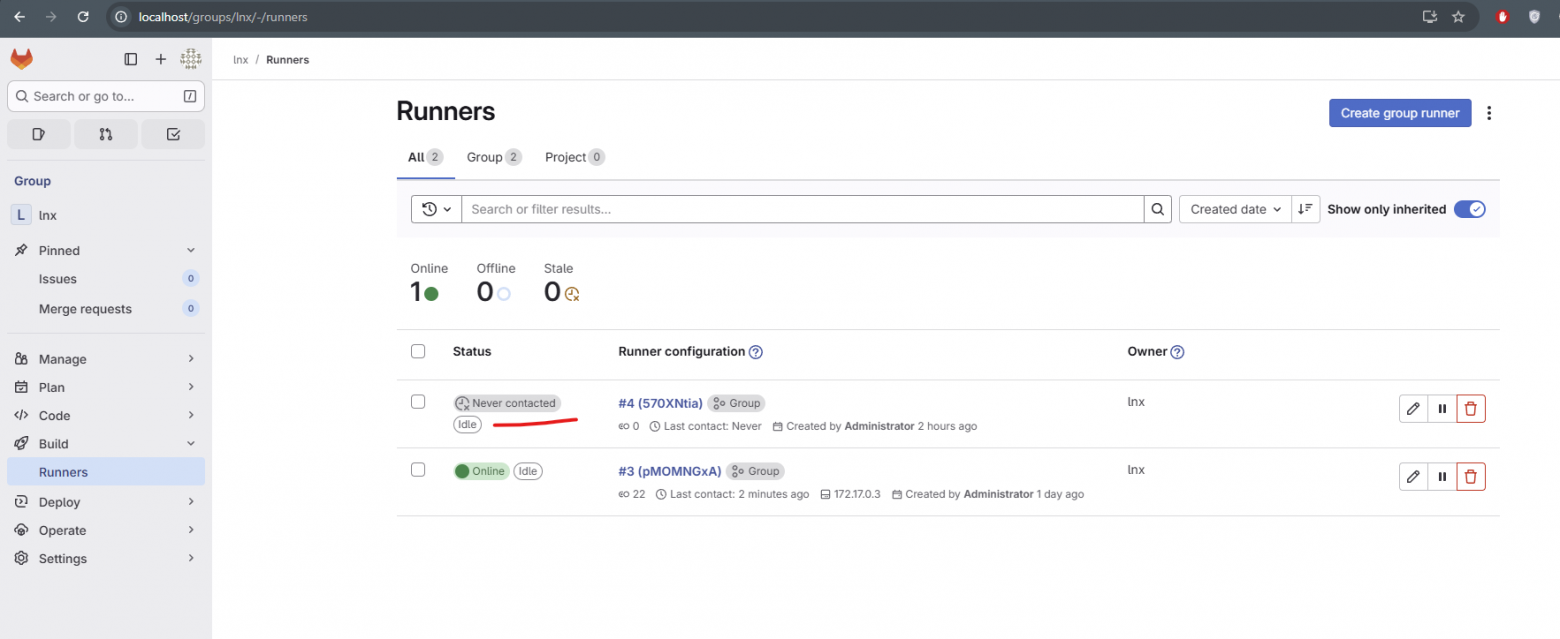The image size is (1560, 639).
Task: Click the search magnifier in the filter bar
Action: click(x=1157, y=209)
